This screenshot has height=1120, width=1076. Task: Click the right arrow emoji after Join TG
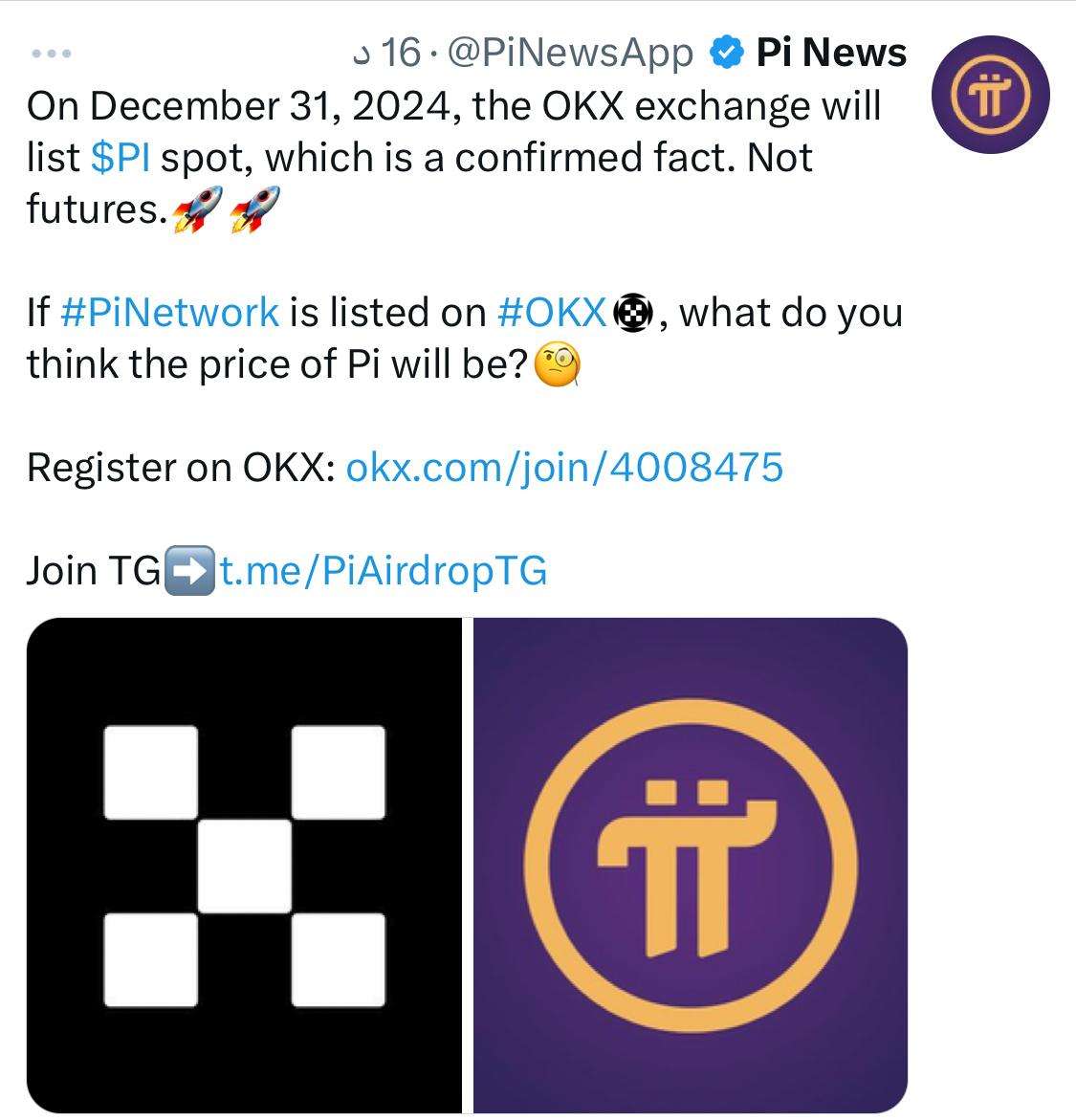[189, 571]
